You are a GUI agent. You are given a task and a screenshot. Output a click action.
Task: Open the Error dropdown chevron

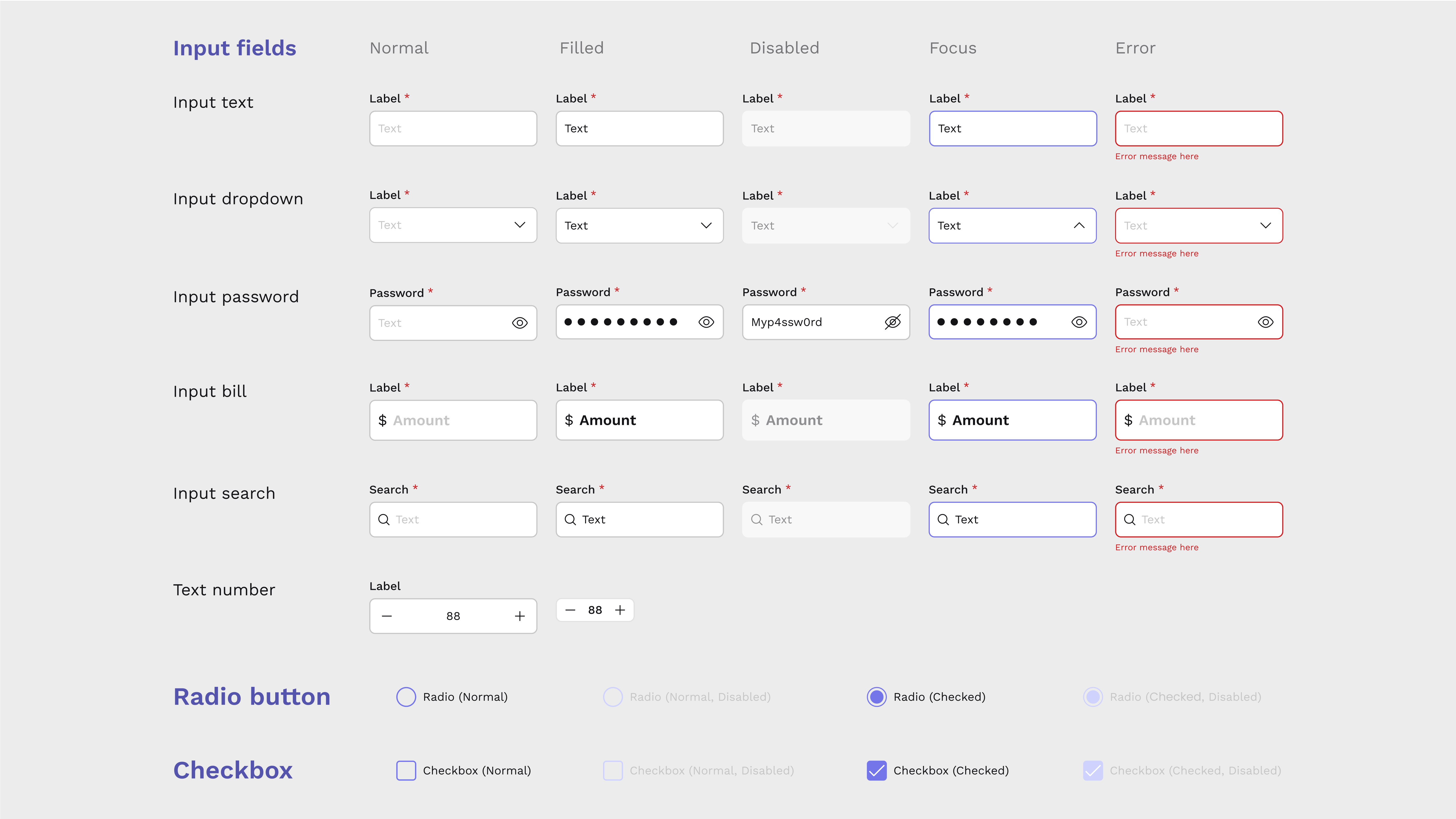coord(1265,225)
